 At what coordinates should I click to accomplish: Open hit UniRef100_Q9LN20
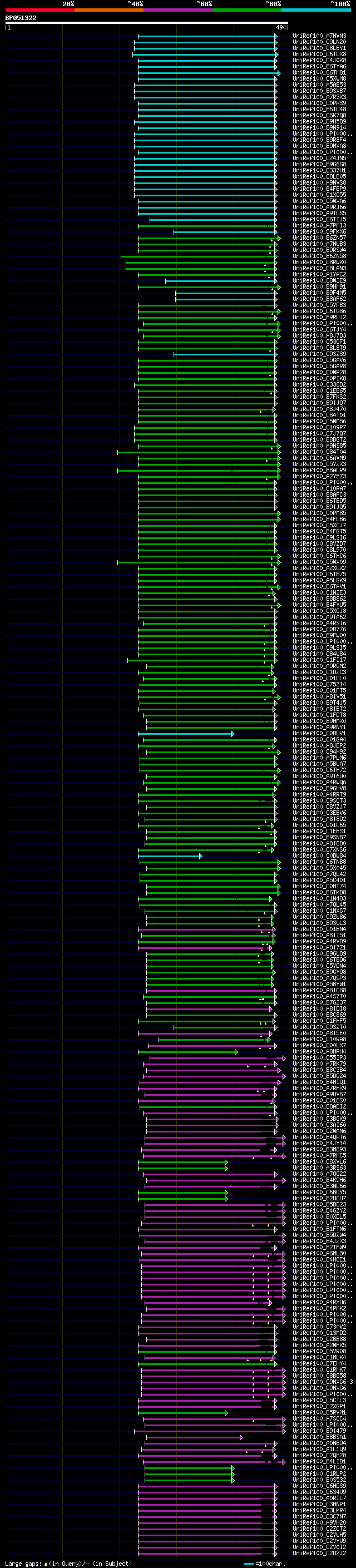[319, 42]
